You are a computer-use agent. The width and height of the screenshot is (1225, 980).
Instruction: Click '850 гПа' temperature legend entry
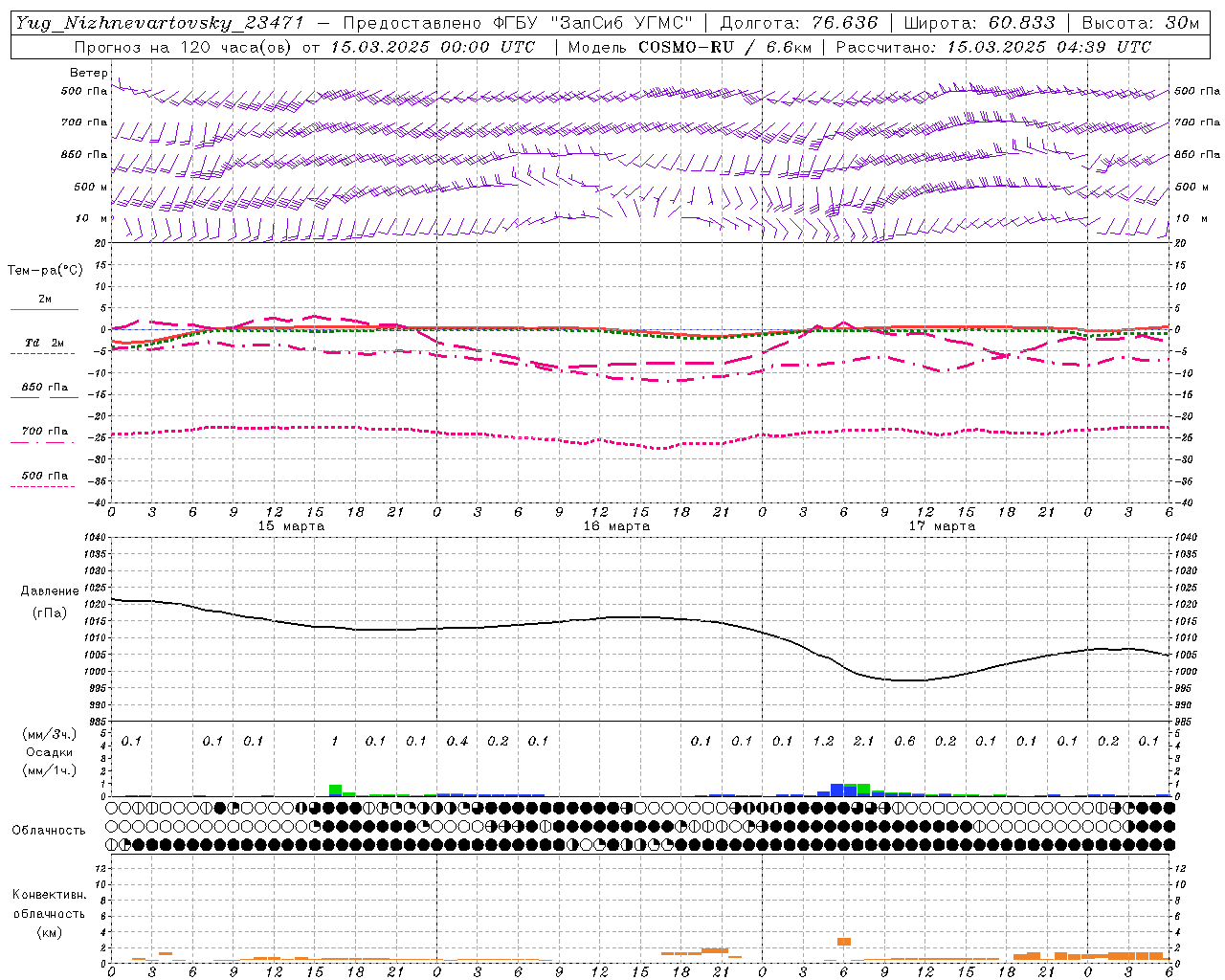[x=45, y=388]
